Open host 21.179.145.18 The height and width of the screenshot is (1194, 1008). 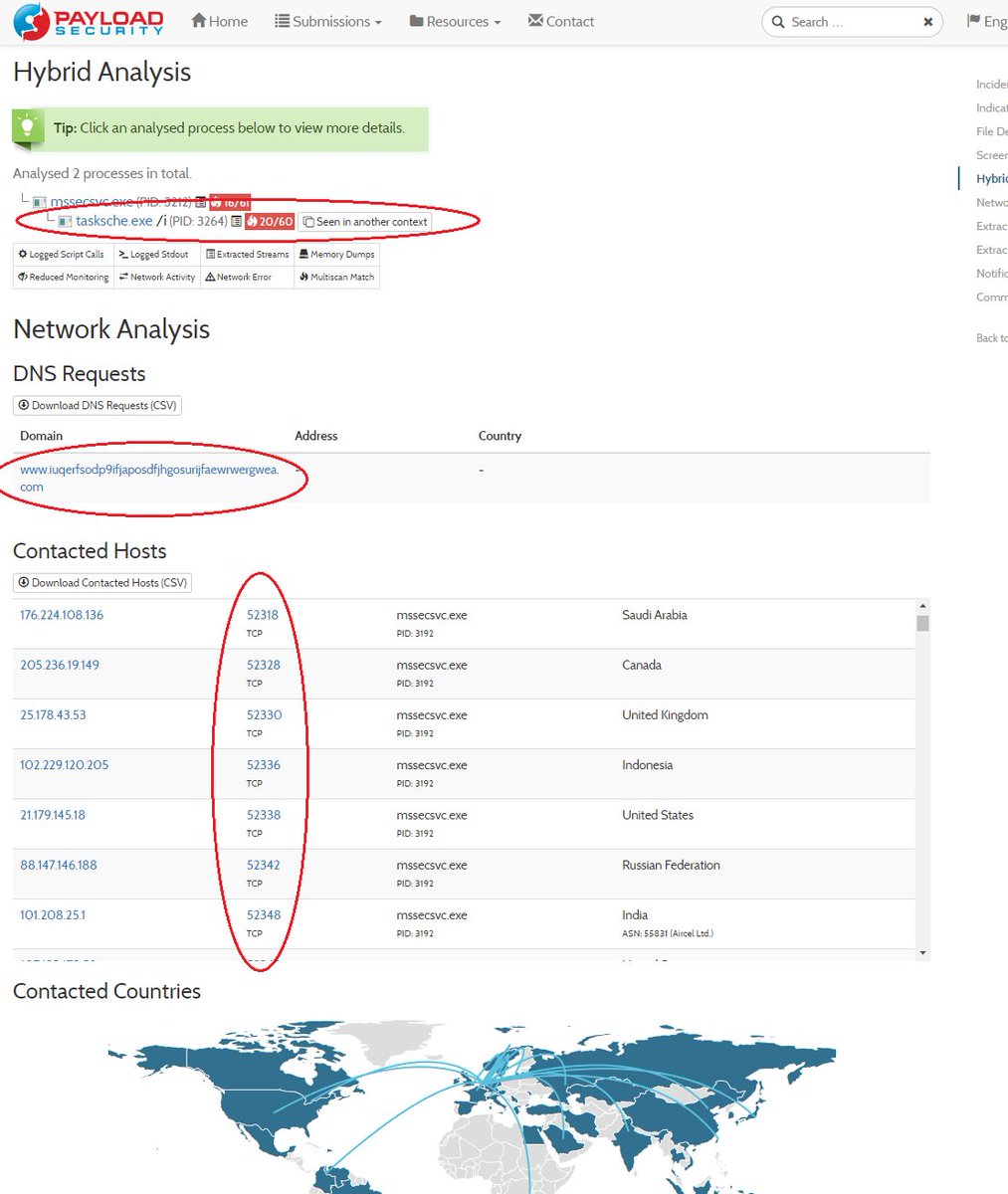(x=53, y=815)
